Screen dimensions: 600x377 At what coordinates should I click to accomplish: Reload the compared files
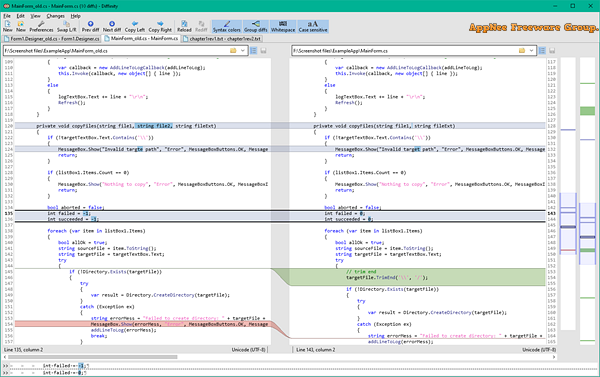184,26
